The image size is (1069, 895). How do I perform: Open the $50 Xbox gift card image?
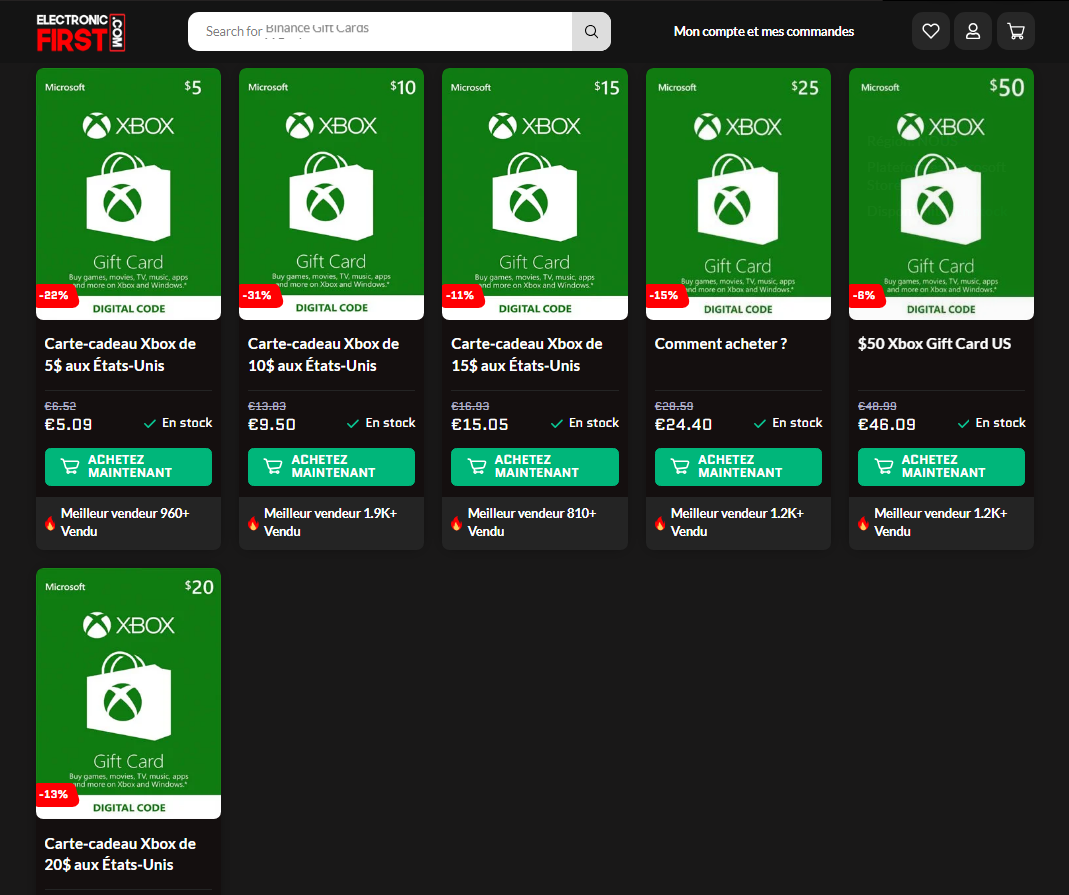(x=942, y=194)
